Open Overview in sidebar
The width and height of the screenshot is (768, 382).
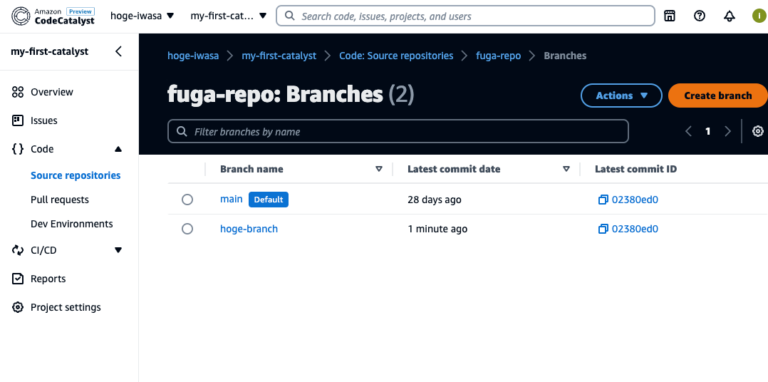52,92
